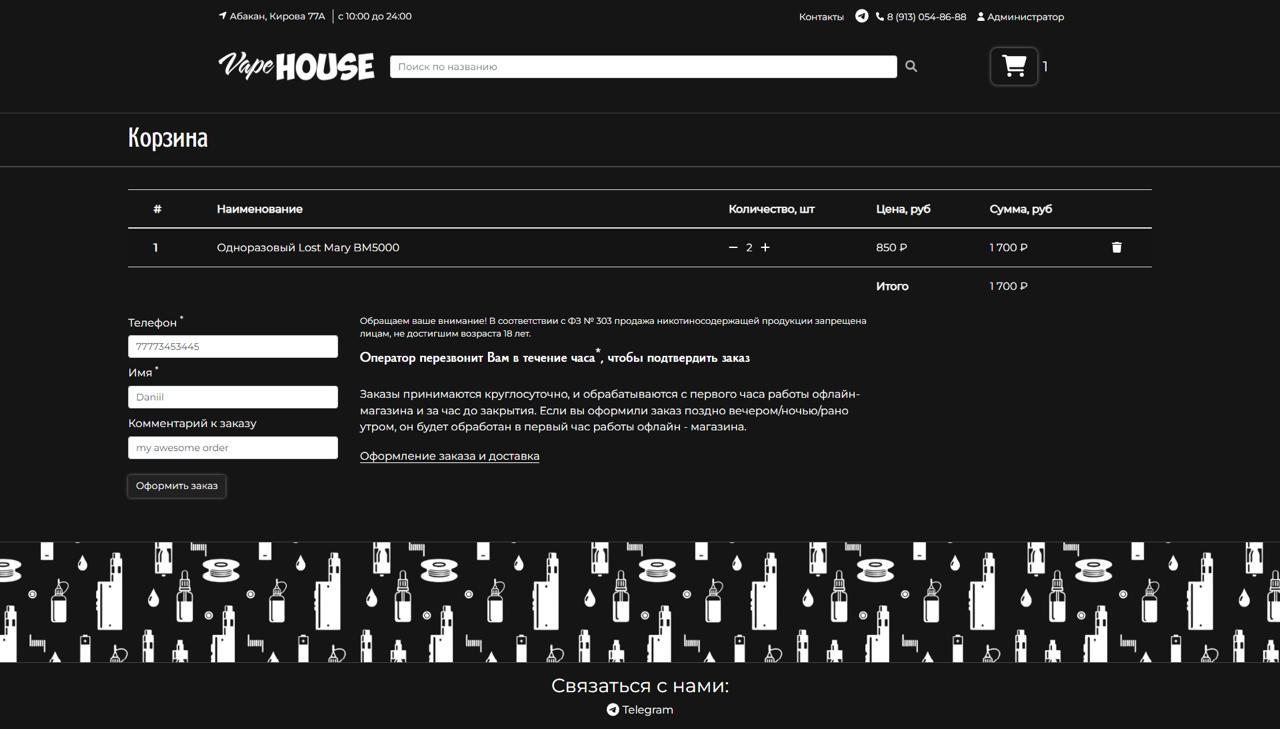The height and width of the screenshot is (729, 1280).
Task: Open the Telegram icon in the header
Action: point(861,16)
